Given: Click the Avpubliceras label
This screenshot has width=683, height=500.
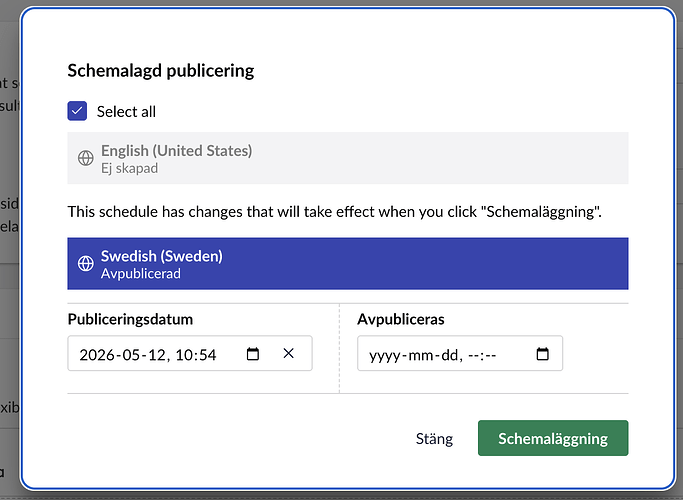Looking at the screenshot, I should [x=401, y=319].
